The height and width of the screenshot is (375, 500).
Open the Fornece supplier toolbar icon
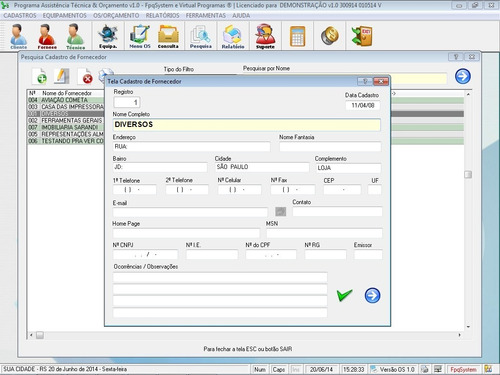click(47, 36)
